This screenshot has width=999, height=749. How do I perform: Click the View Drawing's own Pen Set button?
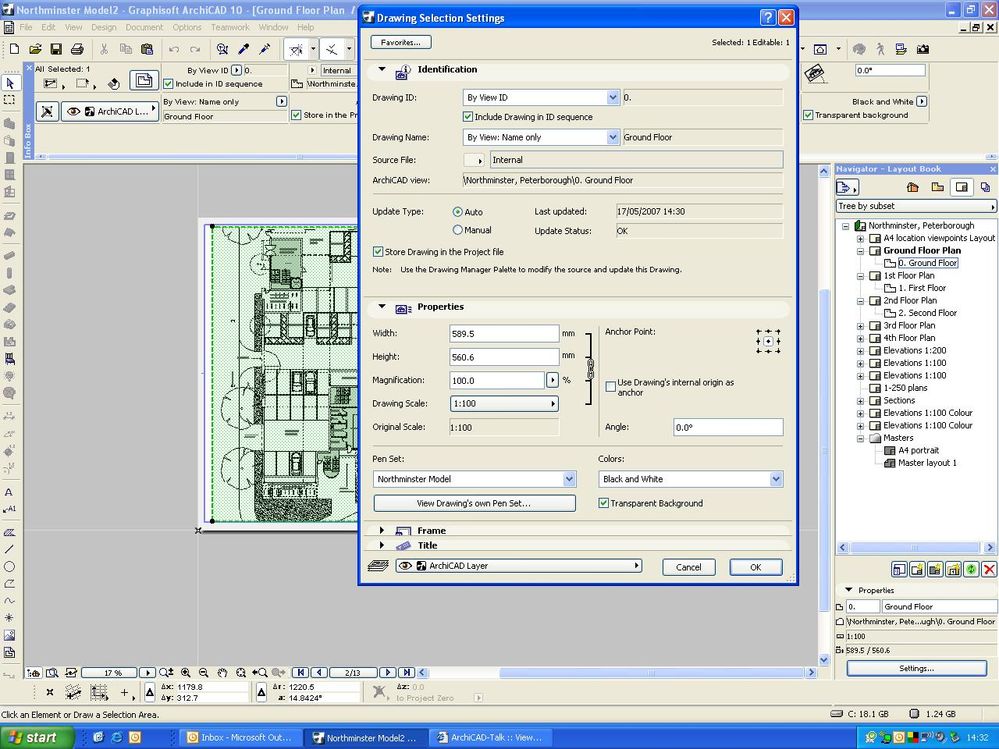[474, 504]
